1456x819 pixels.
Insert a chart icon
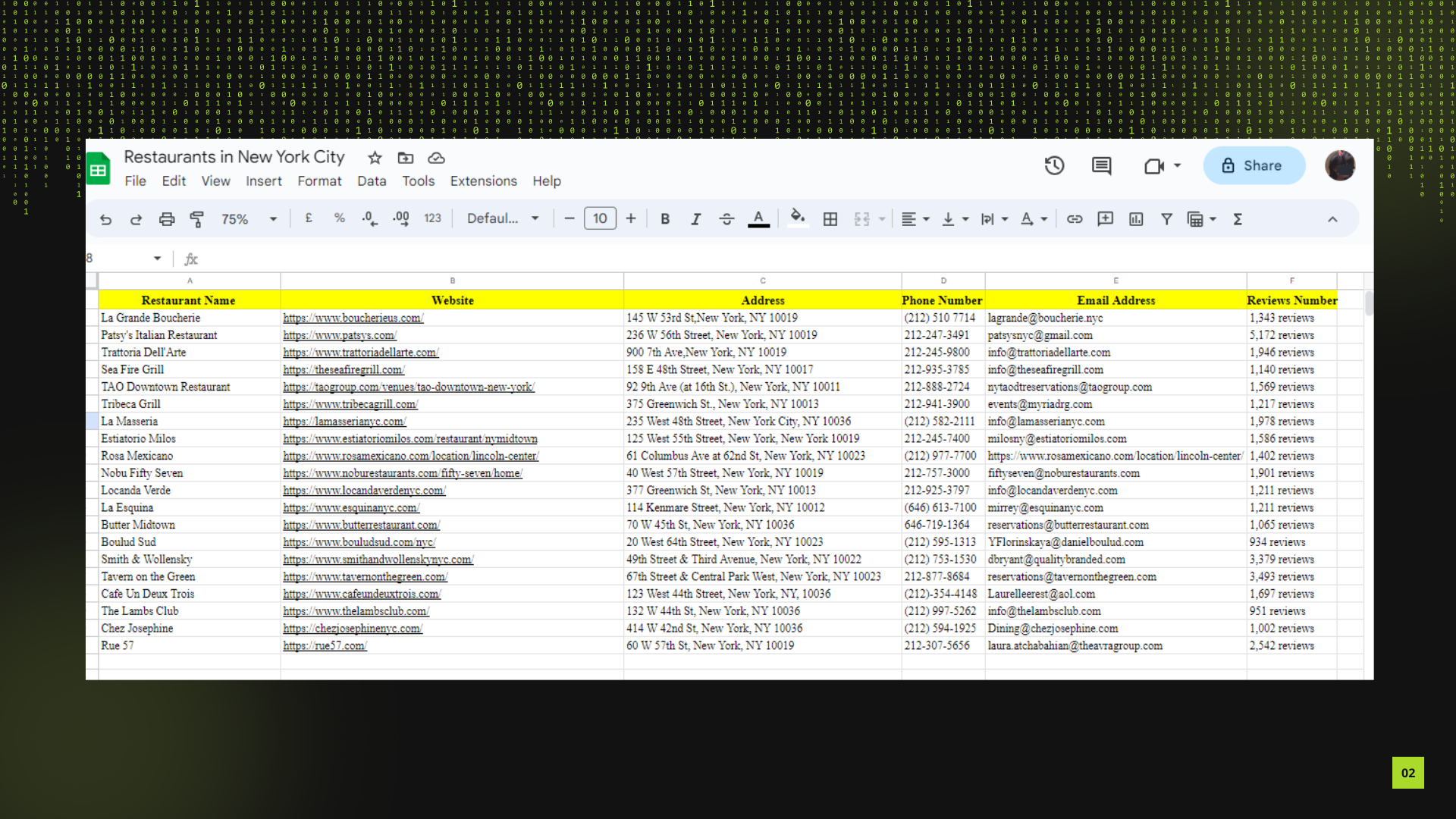click(x=1136, y=219)
